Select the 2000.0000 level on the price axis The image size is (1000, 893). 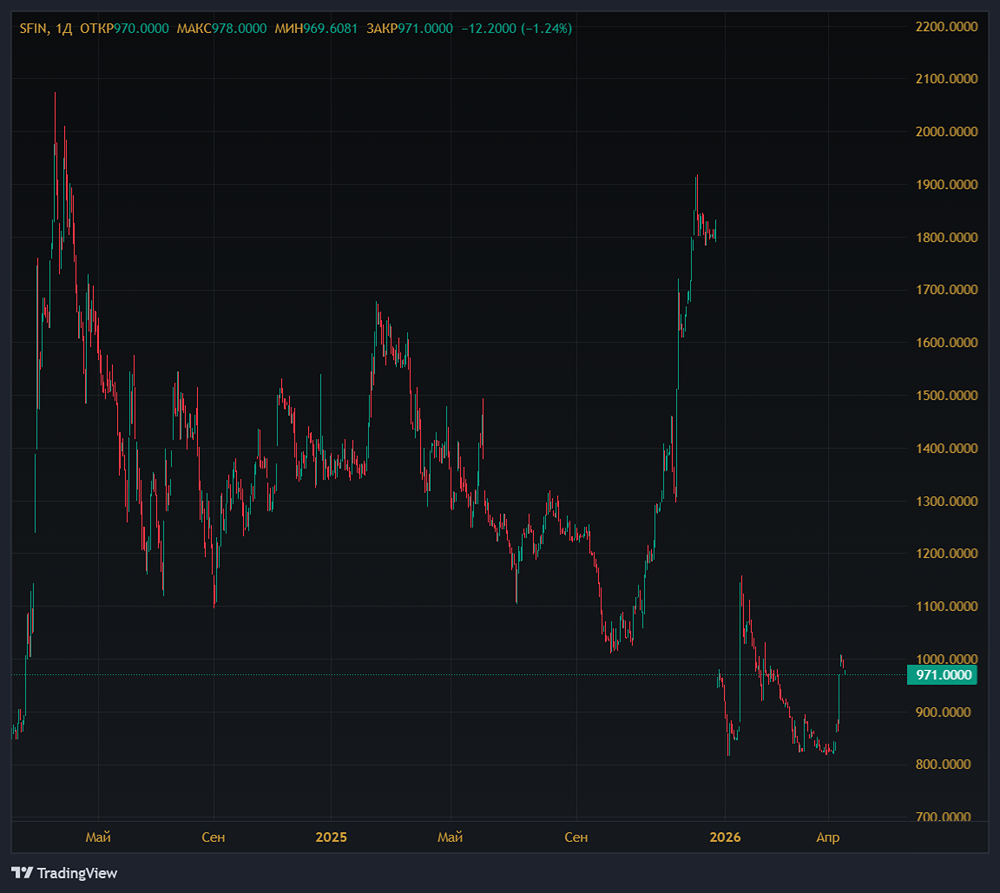pyautogui.click(x=946, y=131)
